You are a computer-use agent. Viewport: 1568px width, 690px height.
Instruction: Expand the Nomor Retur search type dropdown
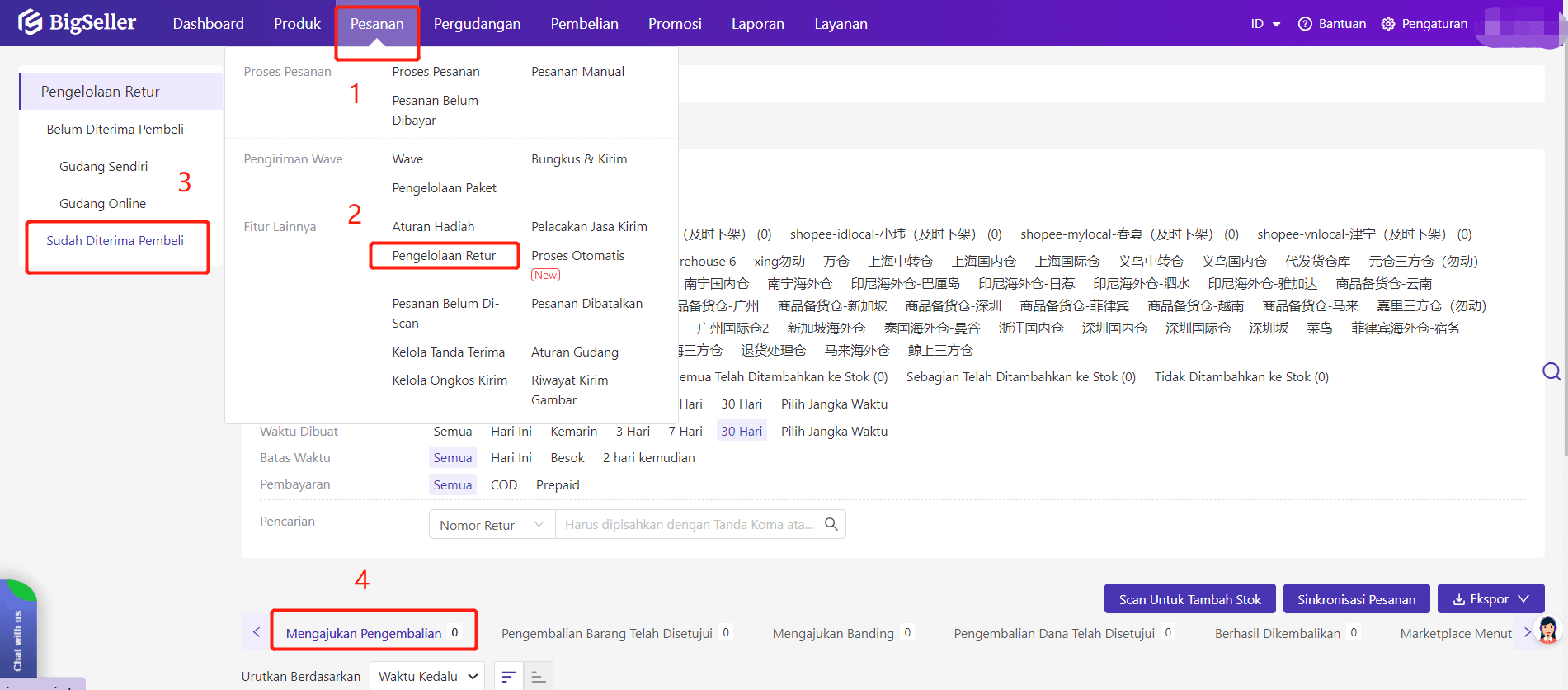[492, 525]
